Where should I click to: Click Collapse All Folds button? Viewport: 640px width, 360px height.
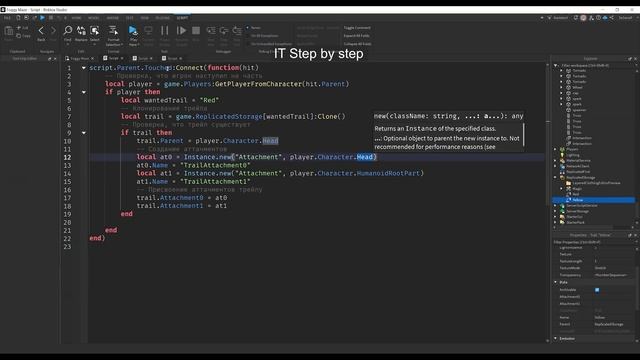(x=358, y=44)
